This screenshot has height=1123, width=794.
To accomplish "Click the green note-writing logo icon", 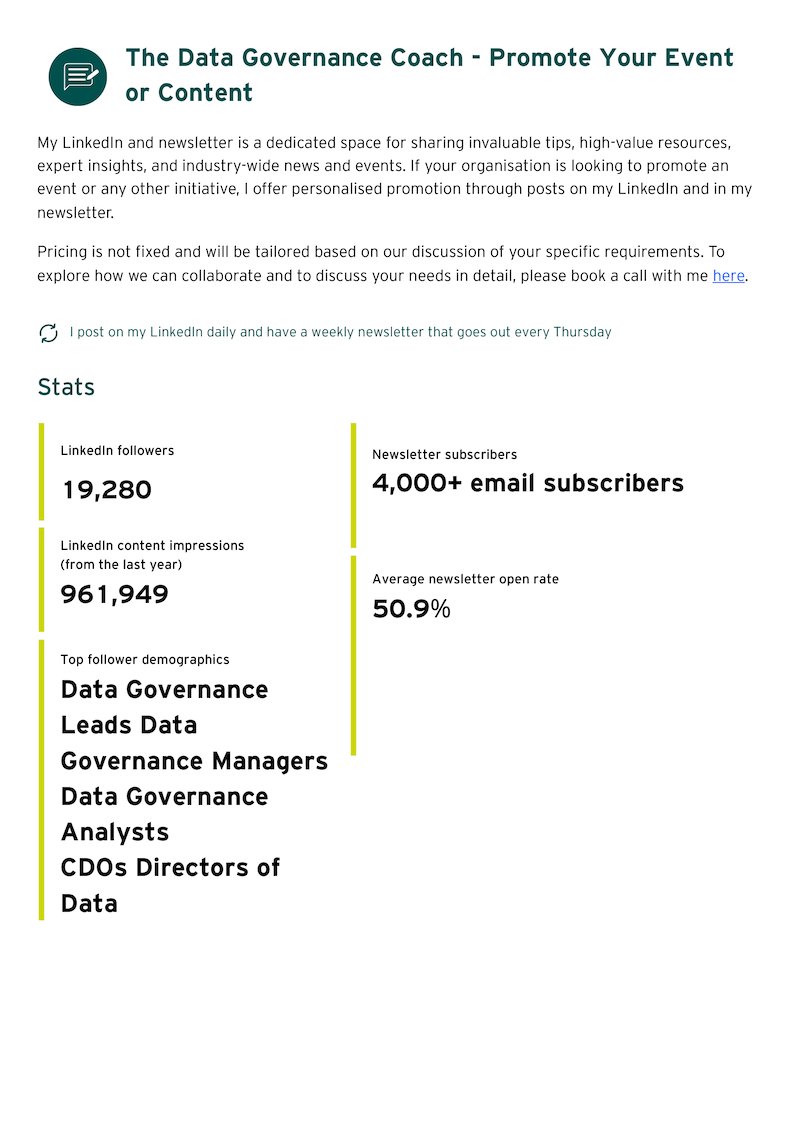I will (77, 77).
